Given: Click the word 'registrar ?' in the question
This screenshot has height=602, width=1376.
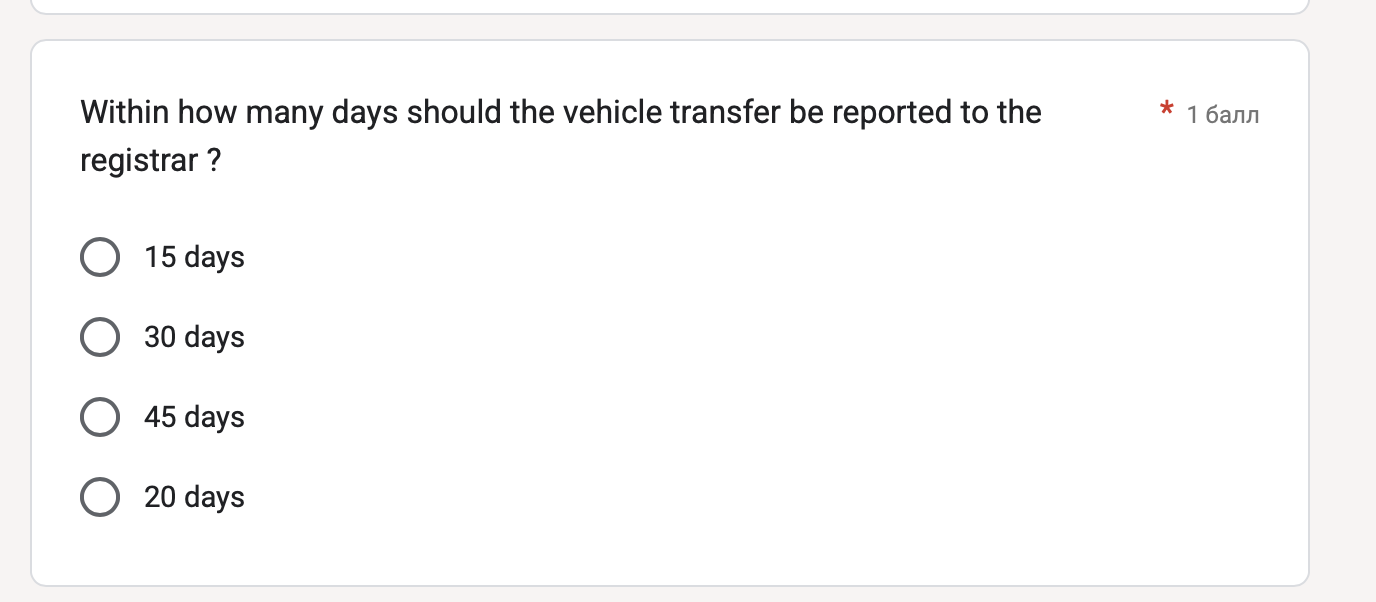Looking at the screenshot, I should (150, 161).
